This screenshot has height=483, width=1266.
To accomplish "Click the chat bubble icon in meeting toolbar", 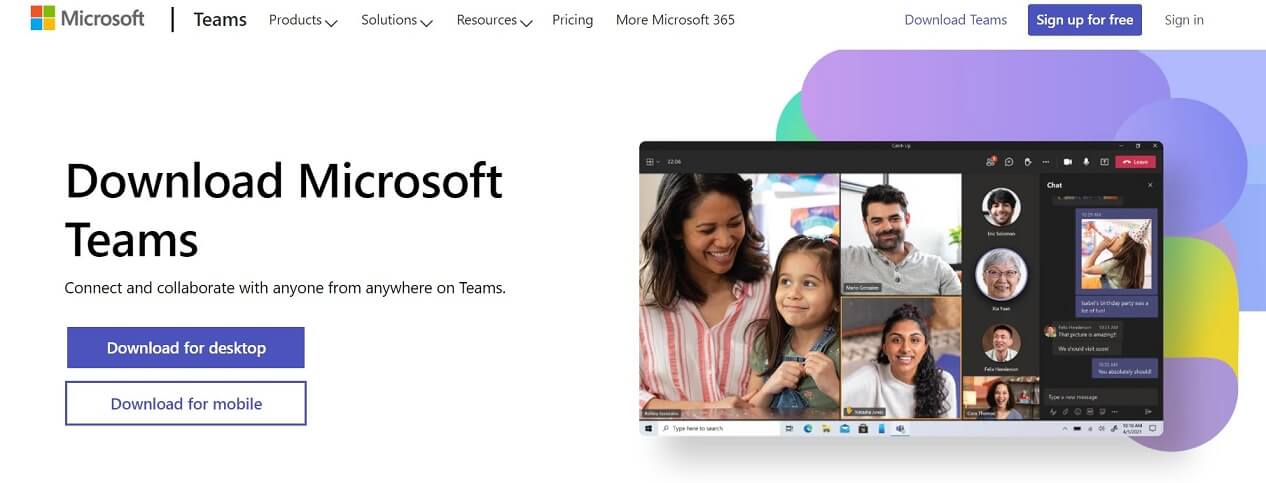I will 1009,162.
